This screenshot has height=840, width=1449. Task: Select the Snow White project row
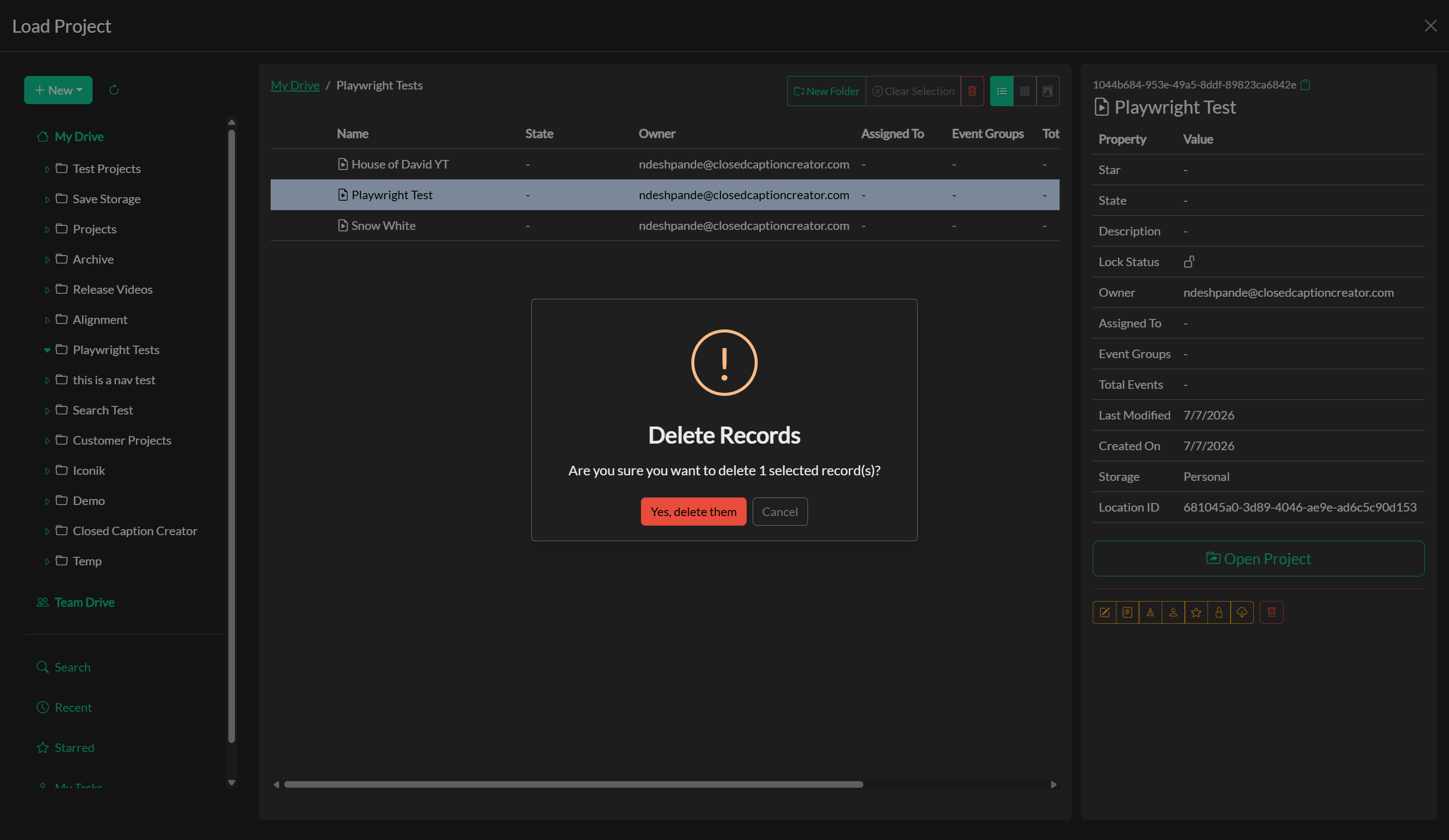(665, 225)
